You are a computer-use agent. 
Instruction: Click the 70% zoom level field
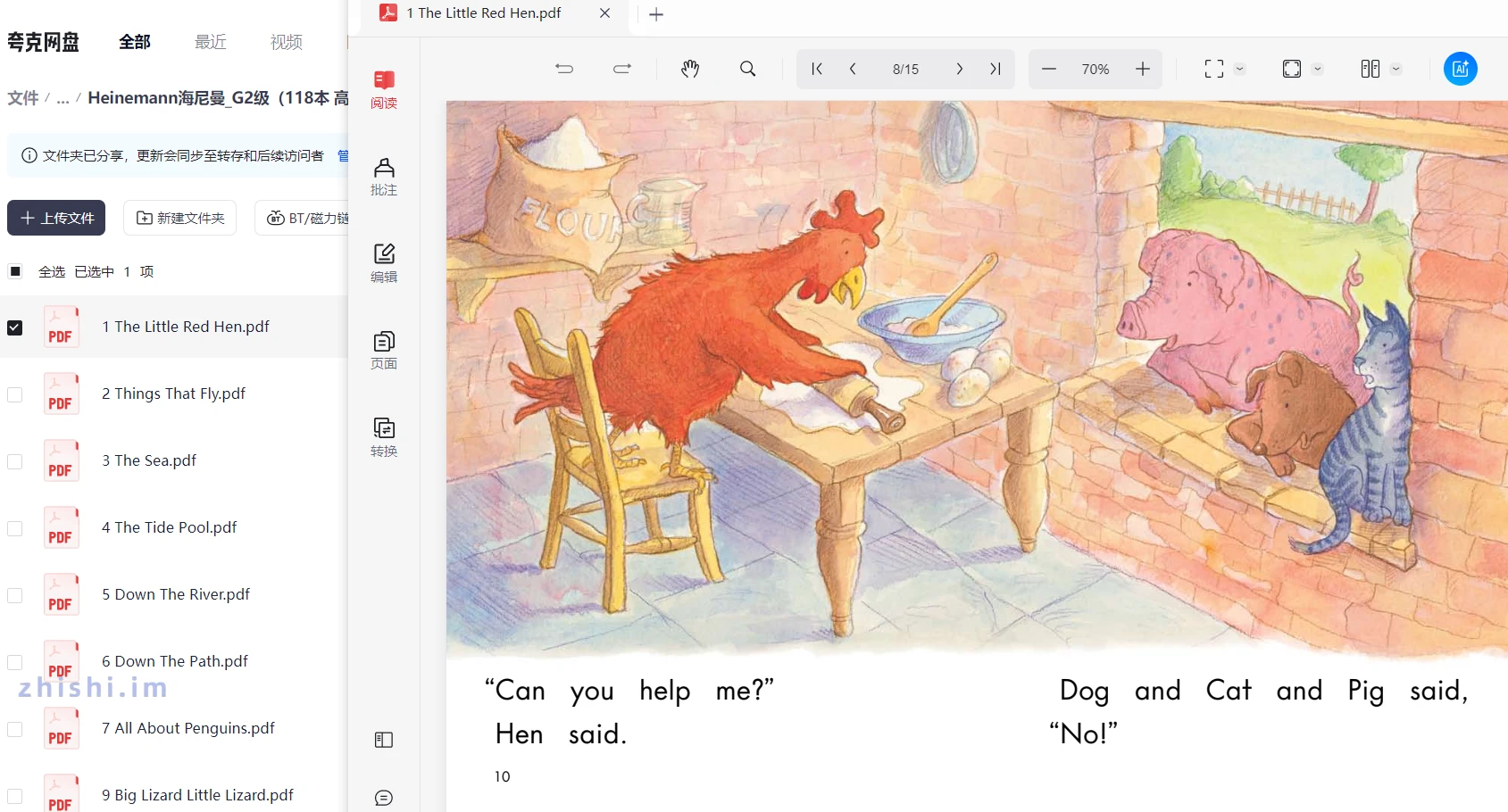[x=1096, y=69]
